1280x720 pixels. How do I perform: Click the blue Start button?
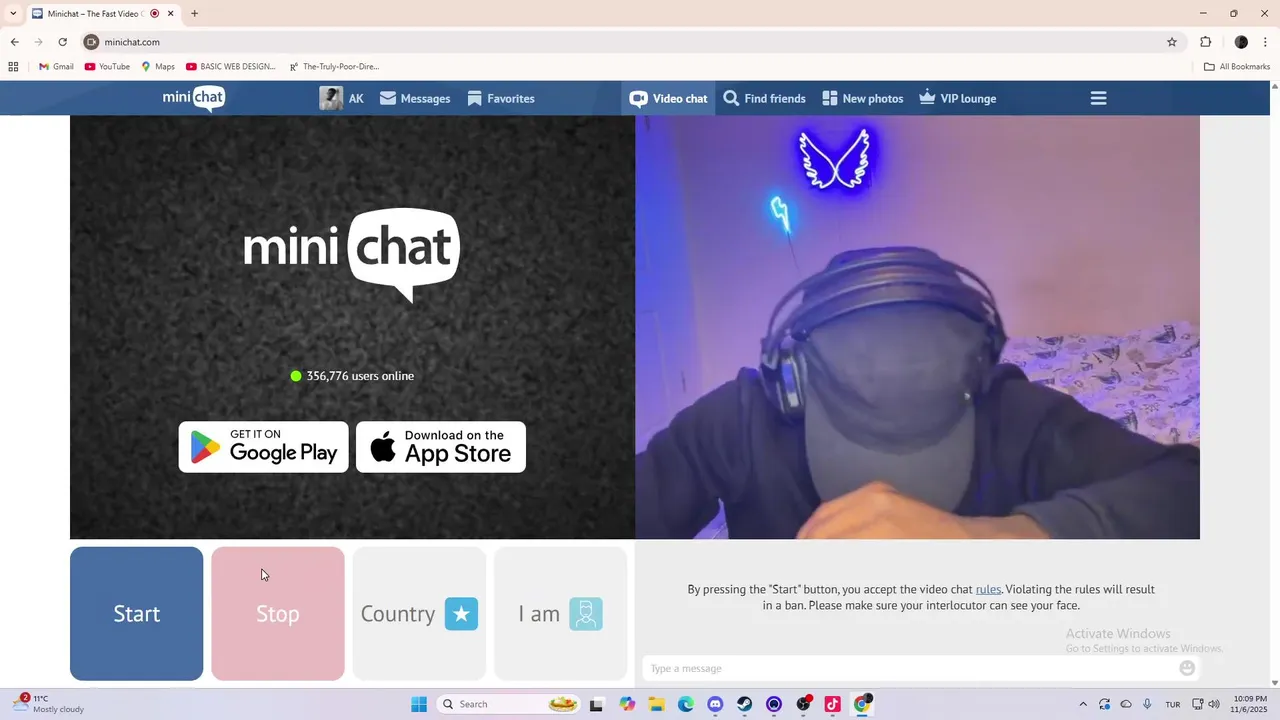point(137,613)
